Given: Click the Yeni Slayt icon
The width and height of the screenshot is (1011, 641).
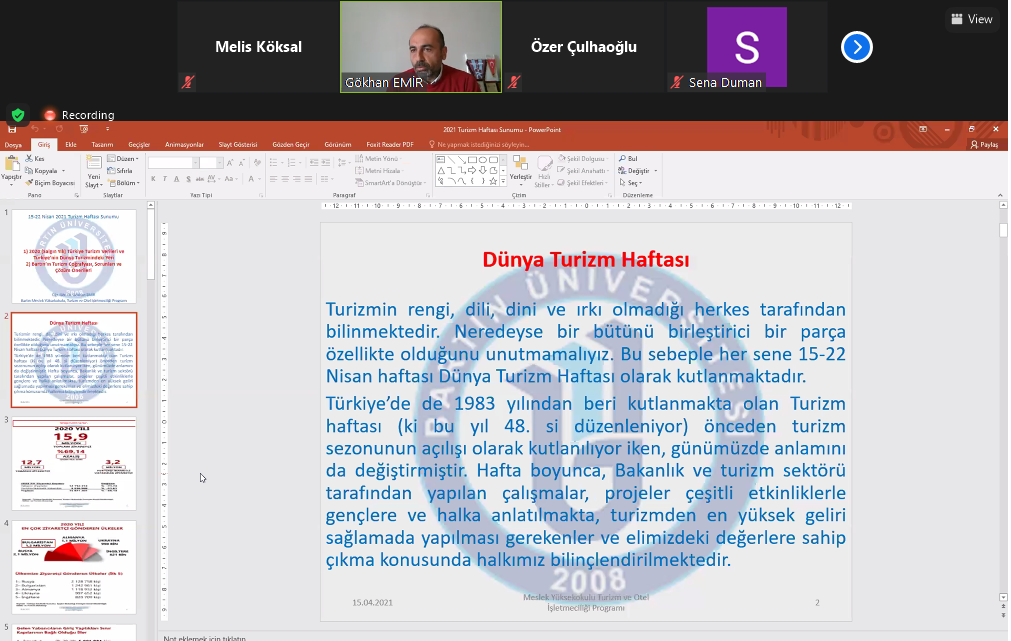Looking at the screenshot, I should tap(93, 165).
